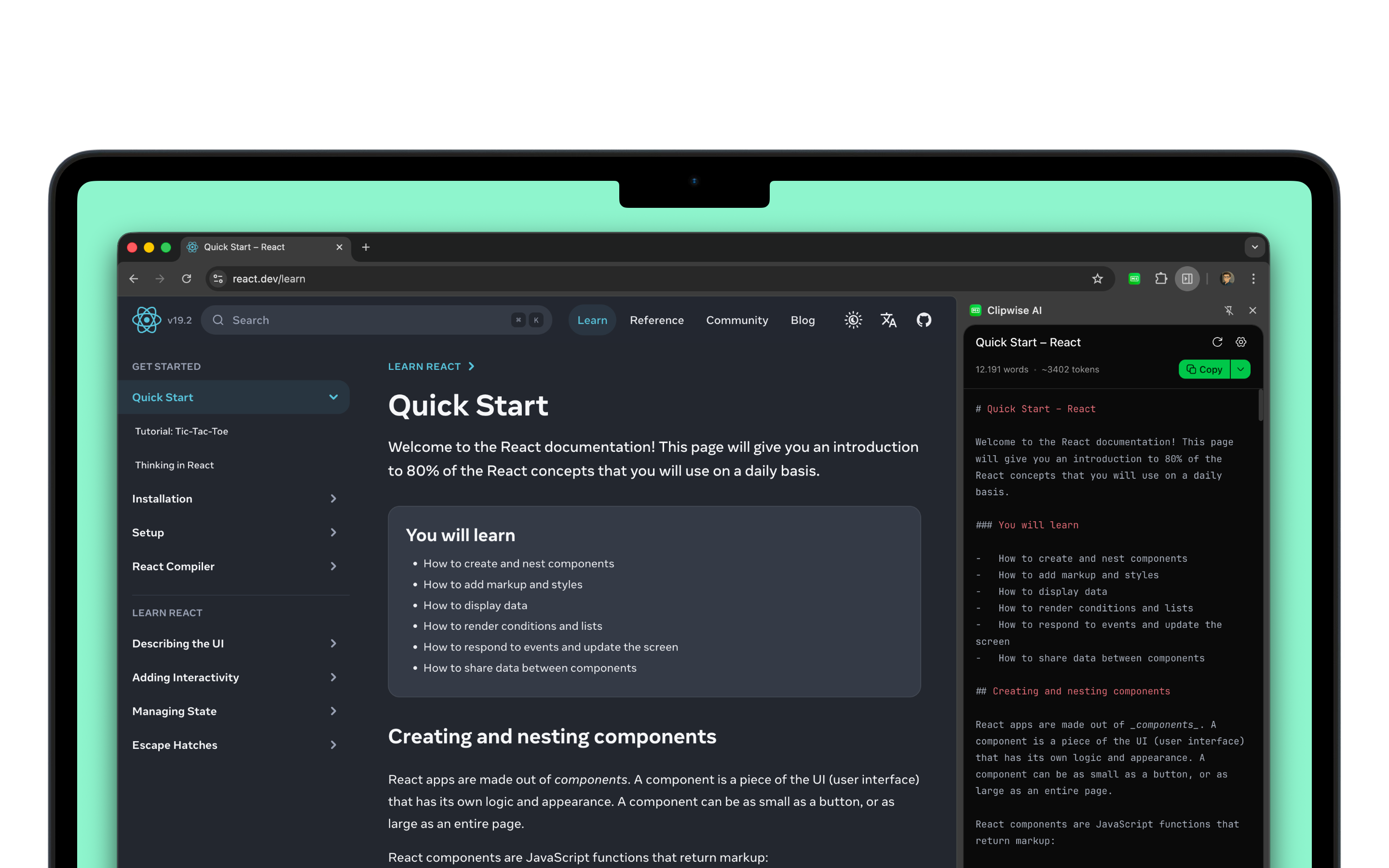Open the Copy button dropdown arrow
Image resolution: width=1389 pixels, height=868 pixels.
pos(1240,369)
